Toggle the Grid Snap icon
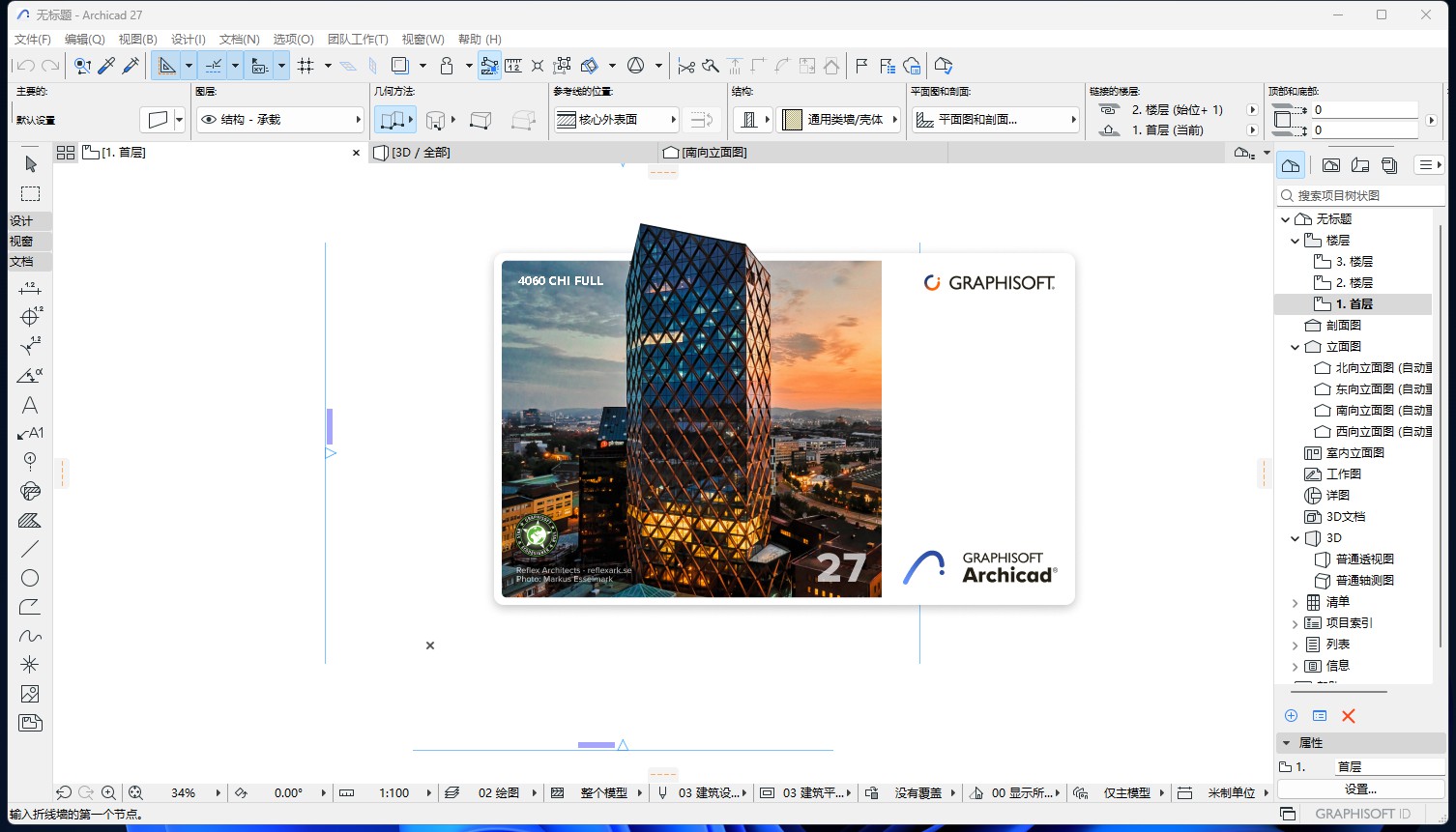 click(x=306, y=66)
